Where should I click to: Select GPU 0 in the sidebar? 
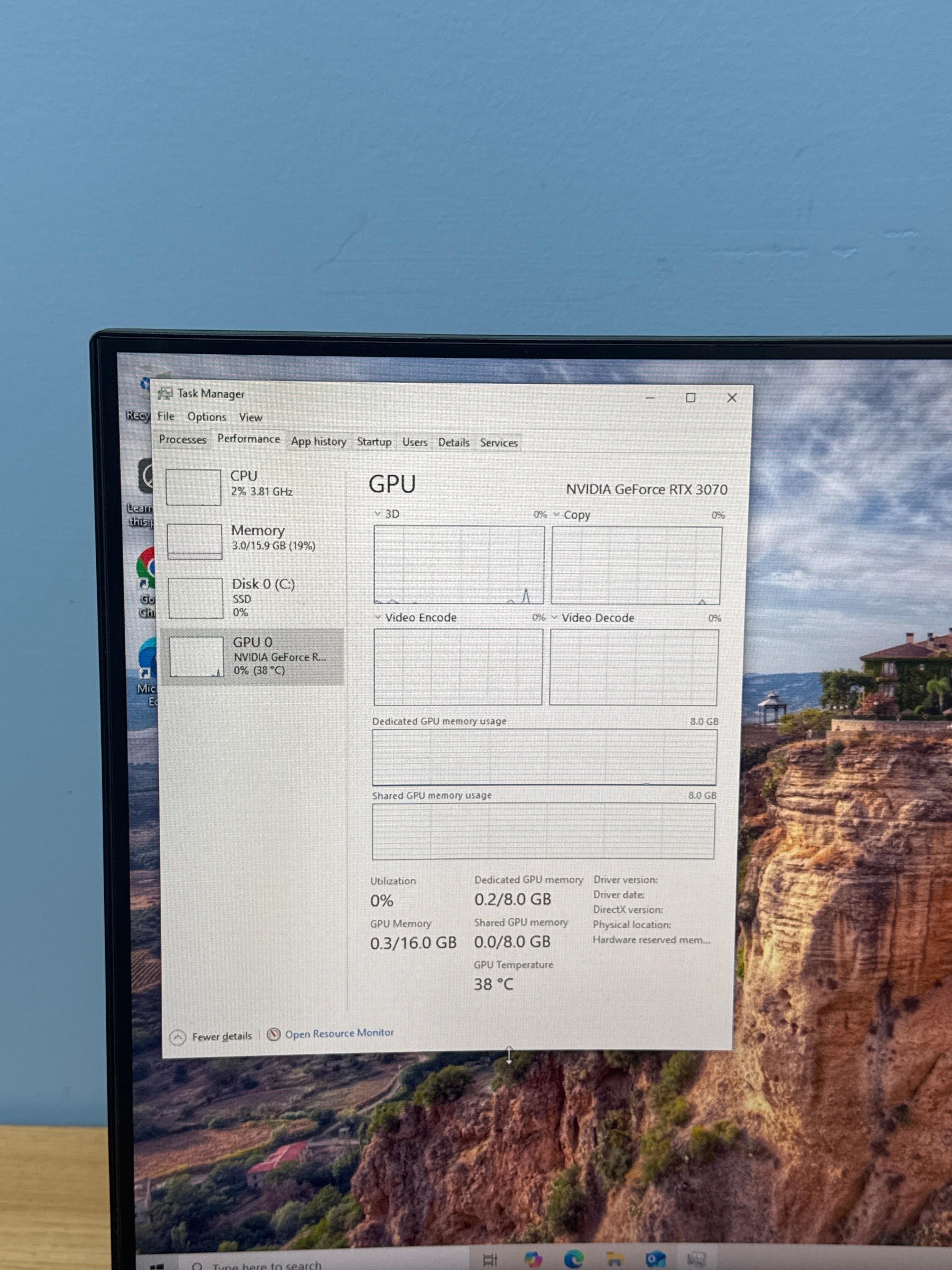click(x=252, y=656)
